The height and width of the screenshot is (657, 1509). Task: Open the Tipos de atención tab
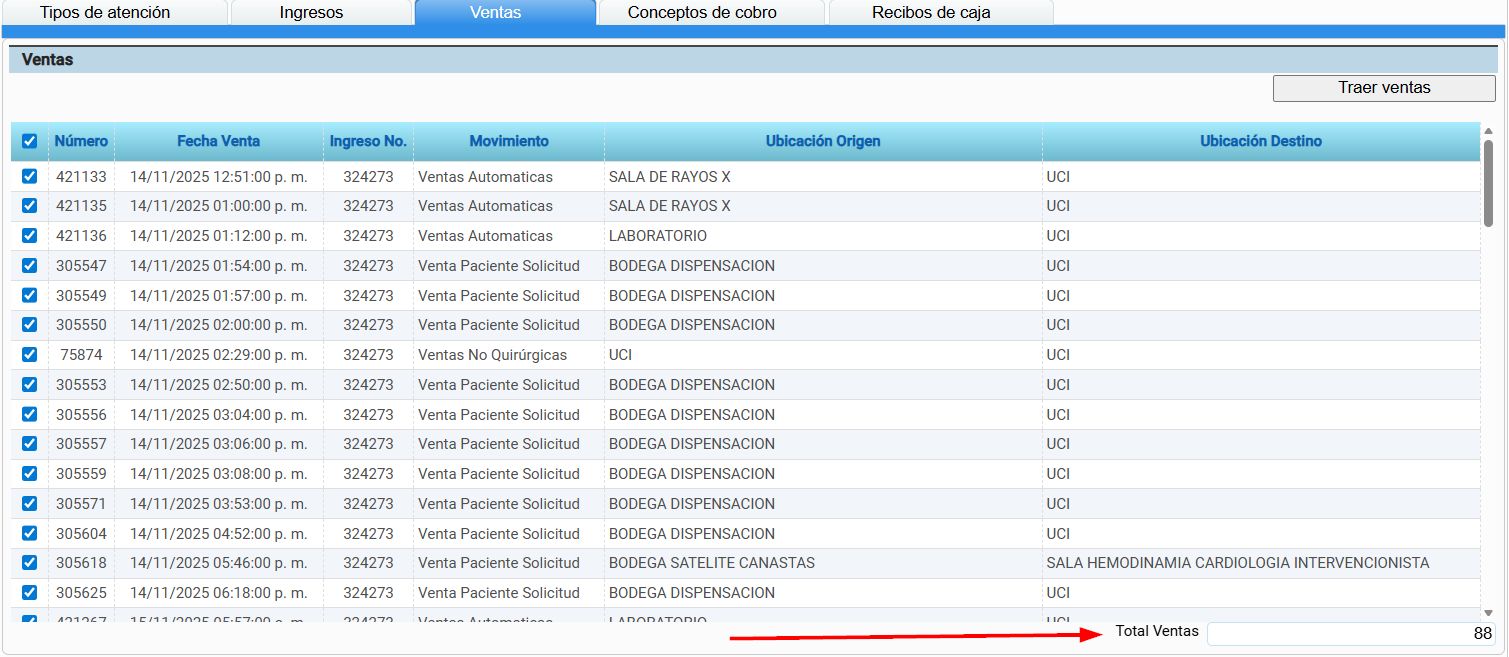point(105,13)
